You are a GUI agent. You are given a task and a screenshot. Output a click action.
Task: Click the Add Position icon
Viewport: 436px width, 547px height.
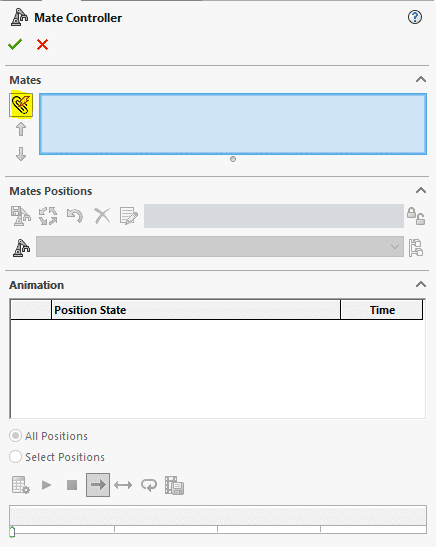(x=21, y=216)
